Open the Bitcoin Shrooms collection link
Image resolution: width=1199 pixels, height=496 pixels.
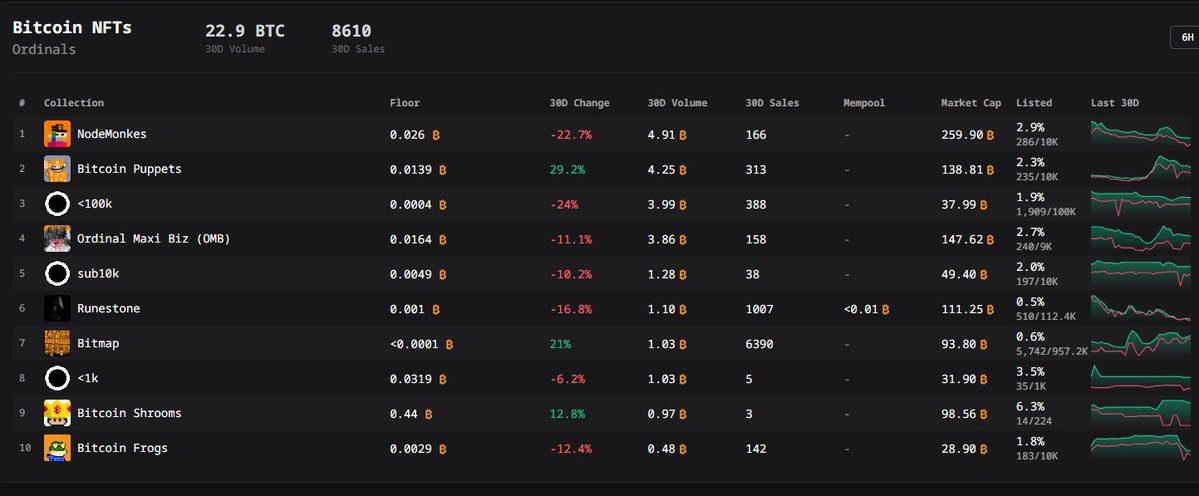[x=129, y=413]
